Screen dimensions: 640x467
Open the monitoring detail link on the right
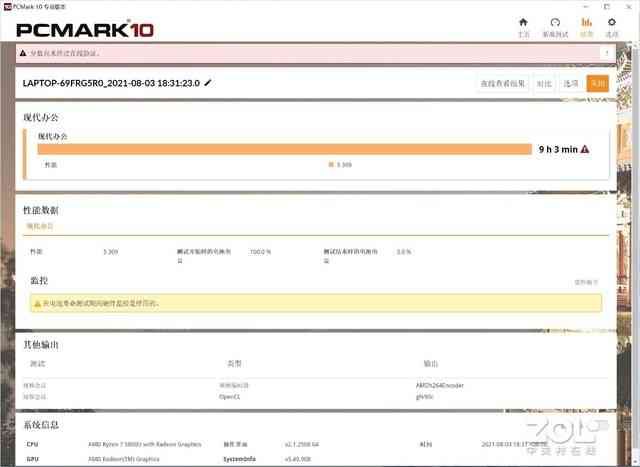pyautogui.click(x=586, y=282)
